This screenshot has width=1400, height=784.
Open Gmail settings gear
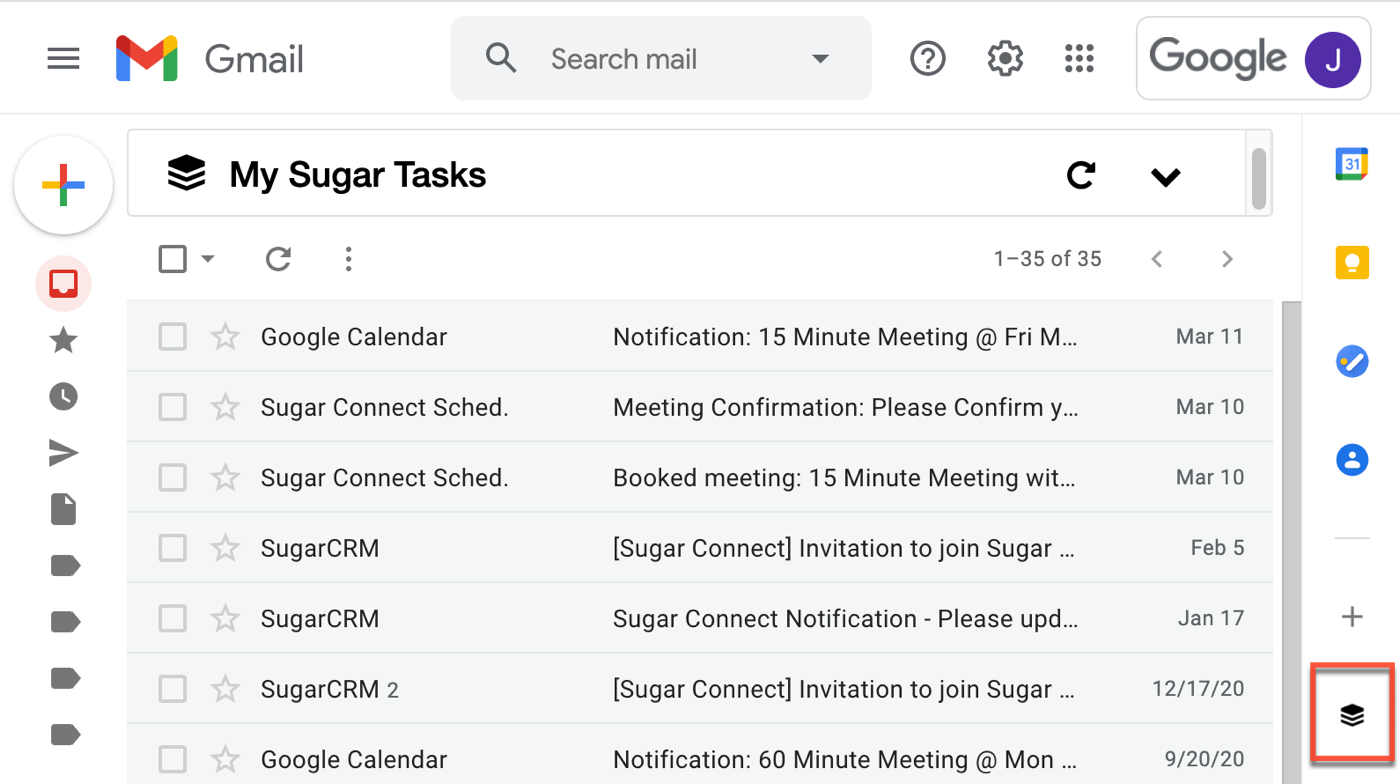point(1005,59)
